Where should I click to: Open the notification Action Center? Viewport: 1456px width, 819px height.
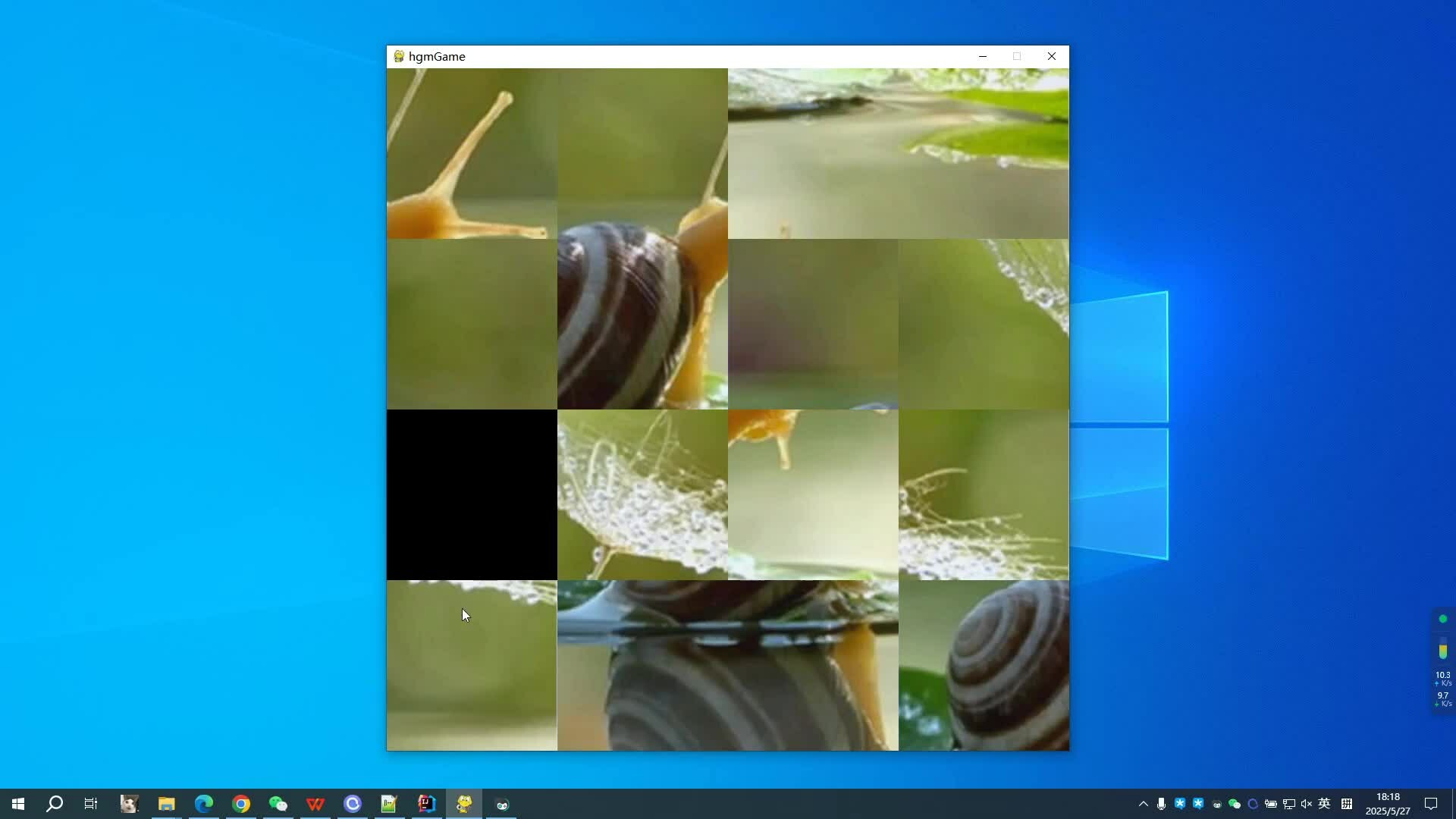click(x=1431, y=804)
